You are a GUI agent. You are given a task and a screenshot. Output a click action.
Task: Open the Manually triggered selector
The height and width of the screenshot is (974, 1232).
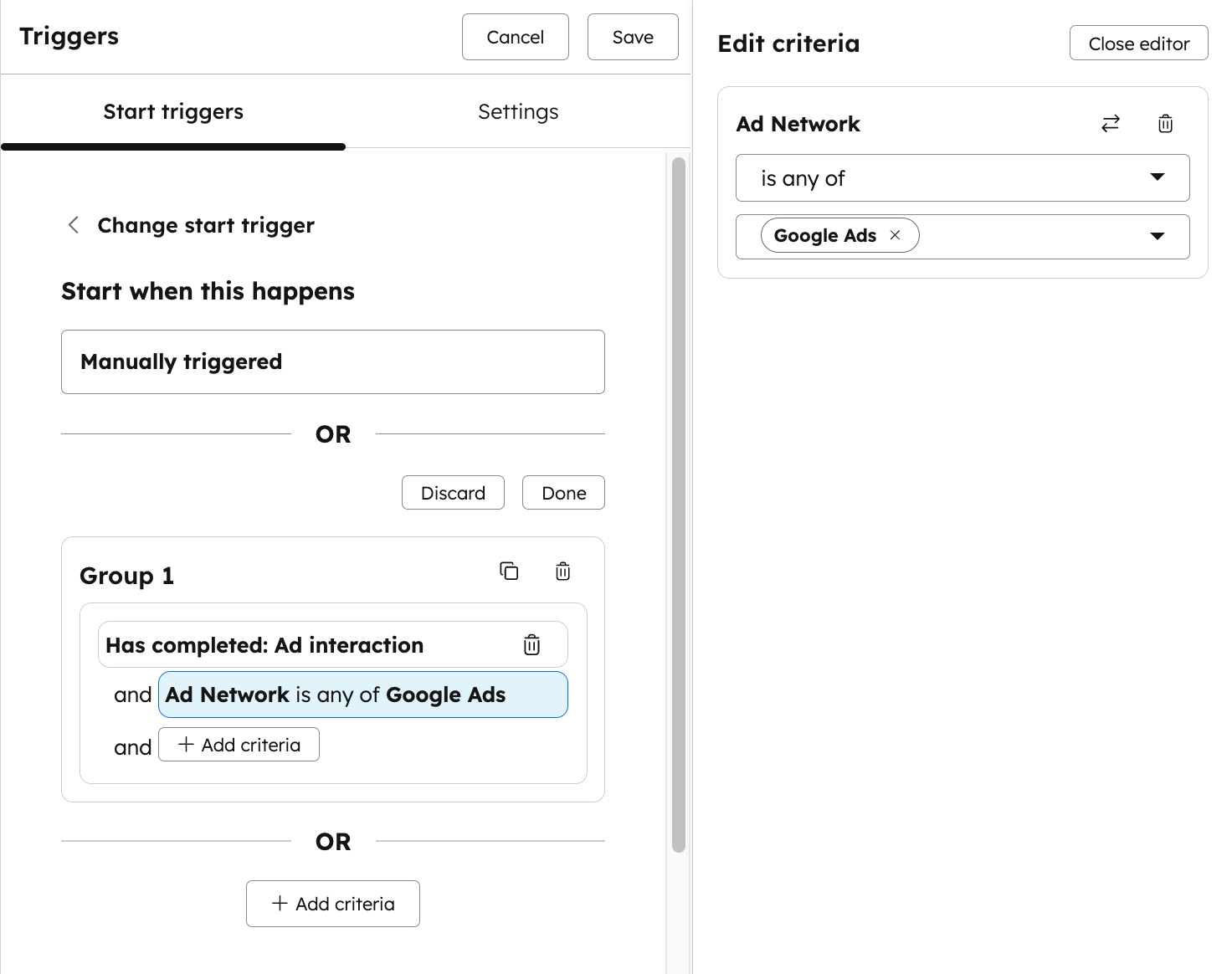point(332,361)
